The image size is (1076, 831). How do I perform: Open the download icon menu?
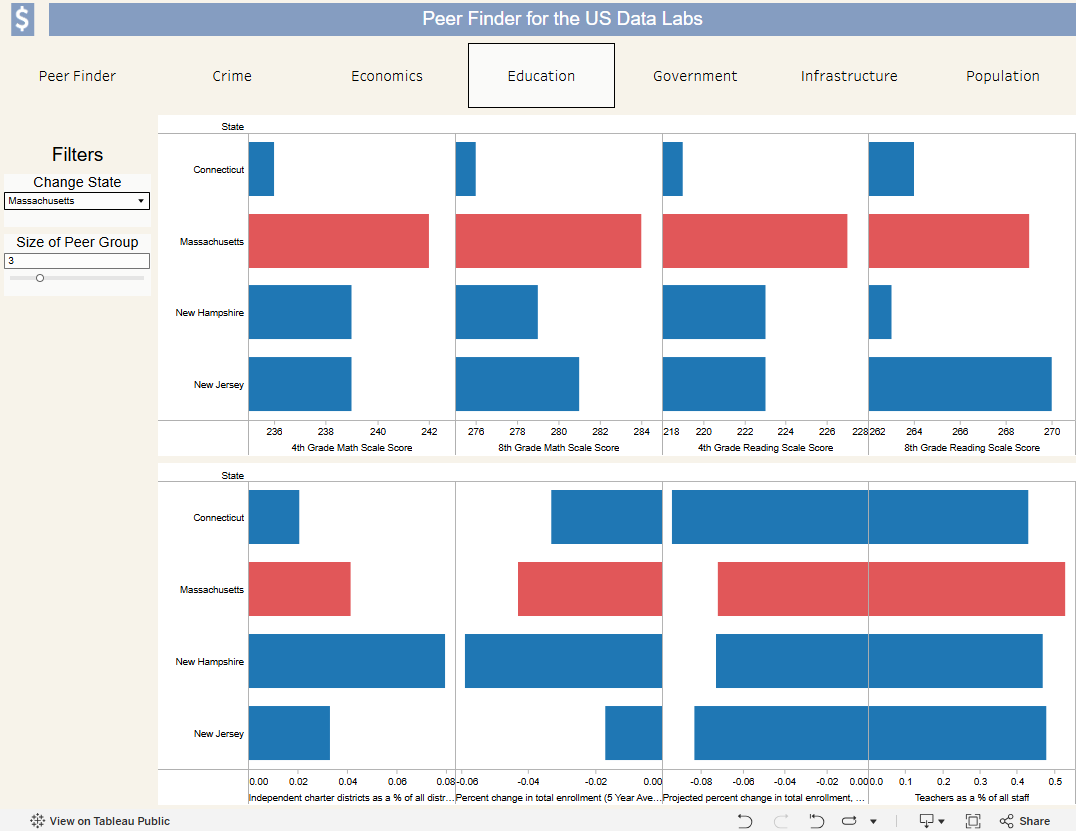pos(926,821)
